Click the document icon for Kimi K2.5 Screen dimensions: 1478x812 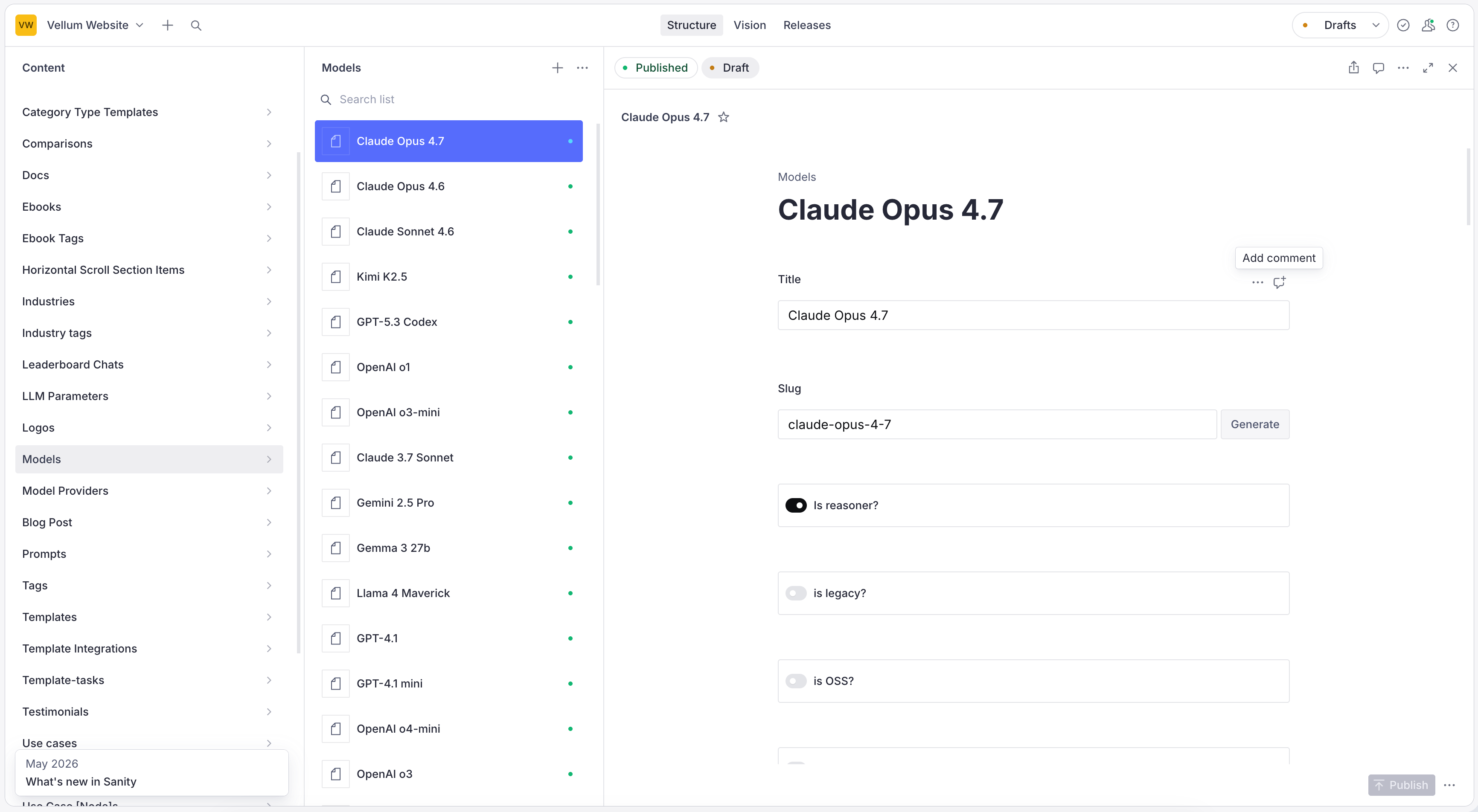pyautogui.click(x=336, y=277)
